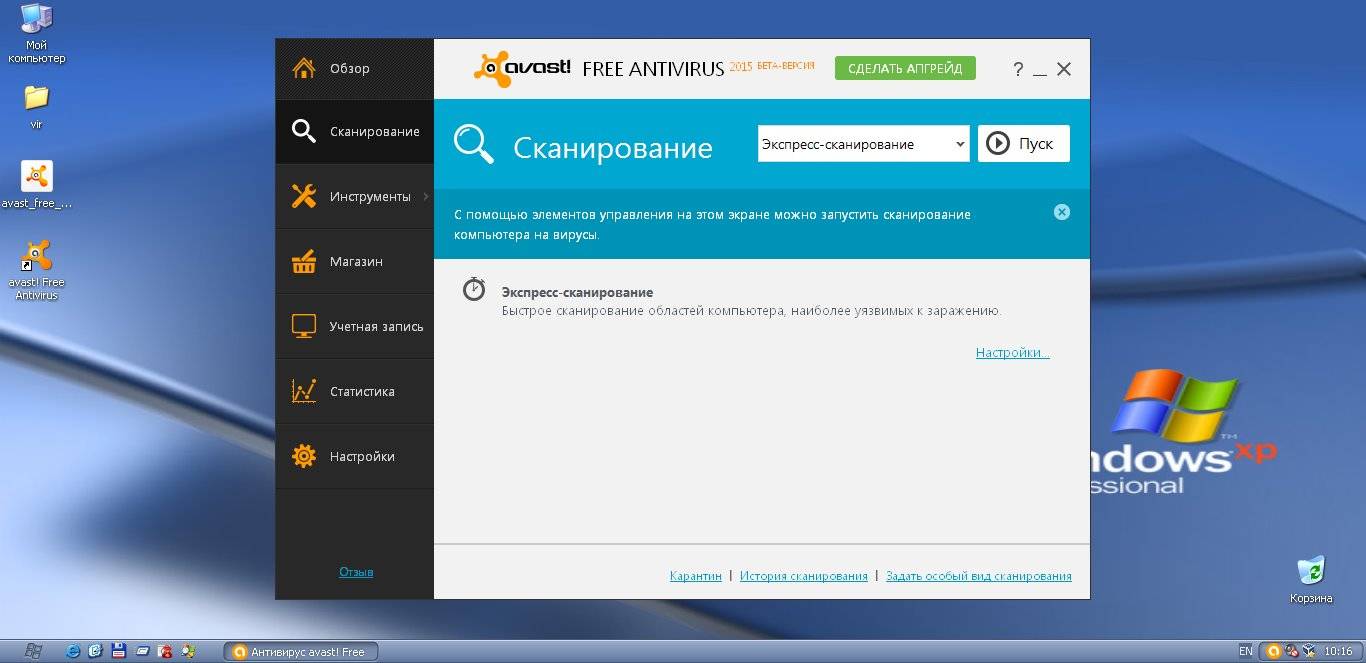Go to the Обзор section
The width and height of the screenshot is (1366, 663).
pyautogui.click(x=355, y=69)
